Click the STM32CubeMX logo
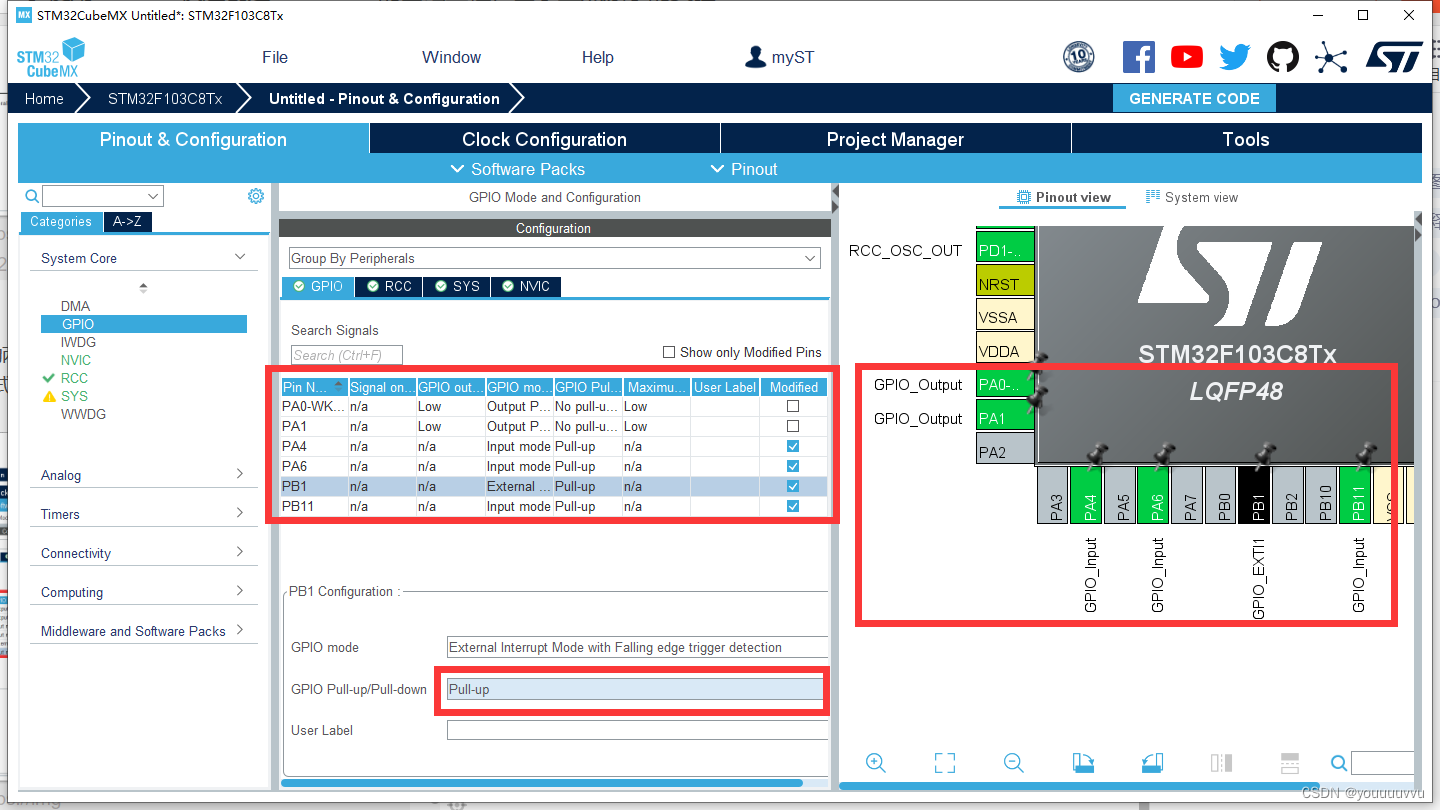 (x=51, y=58)
